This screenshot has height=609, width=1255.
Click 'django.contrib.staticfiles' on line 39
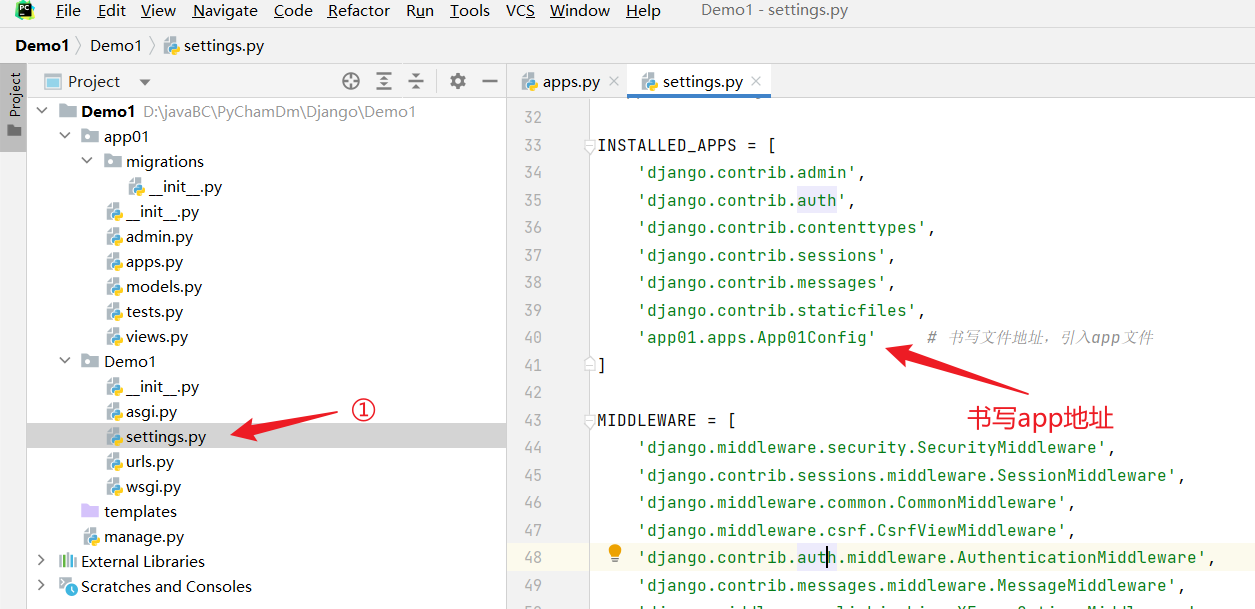point(777,310)
